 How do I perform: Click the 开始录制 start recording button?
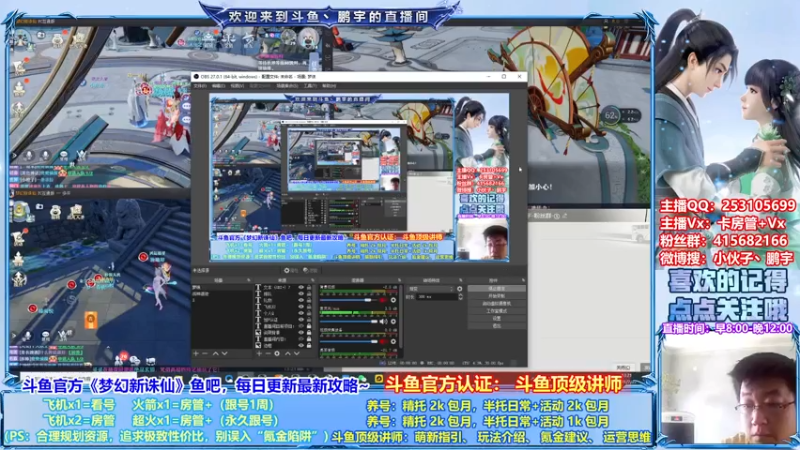497,295
